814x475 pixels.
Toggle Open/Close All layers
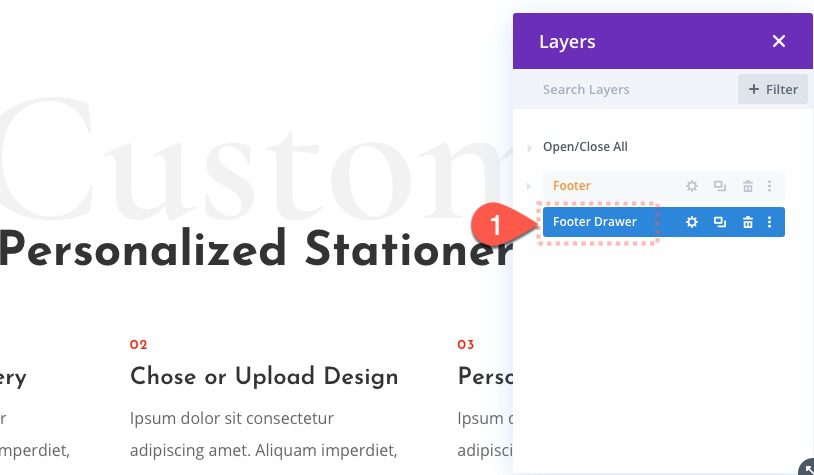[x=585, y=147]
